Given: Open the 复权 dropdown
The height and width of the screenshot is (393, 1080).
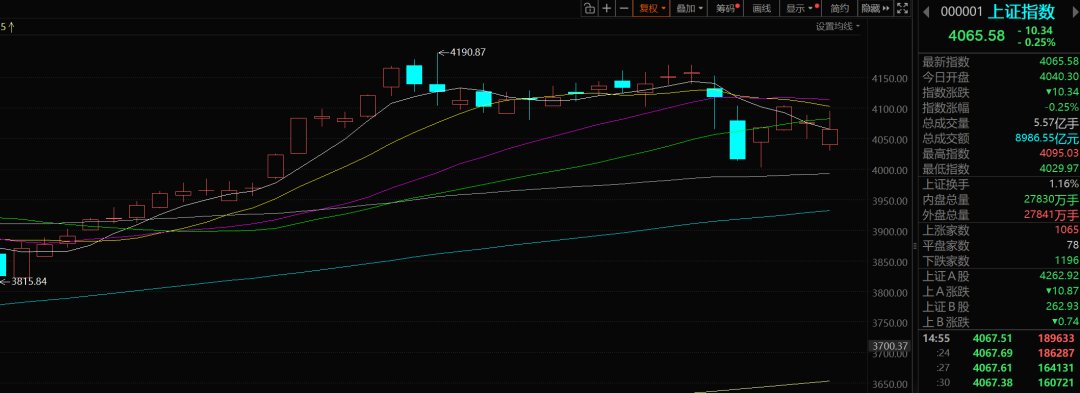Looking at the screenshot, I should tap(652, 8).
